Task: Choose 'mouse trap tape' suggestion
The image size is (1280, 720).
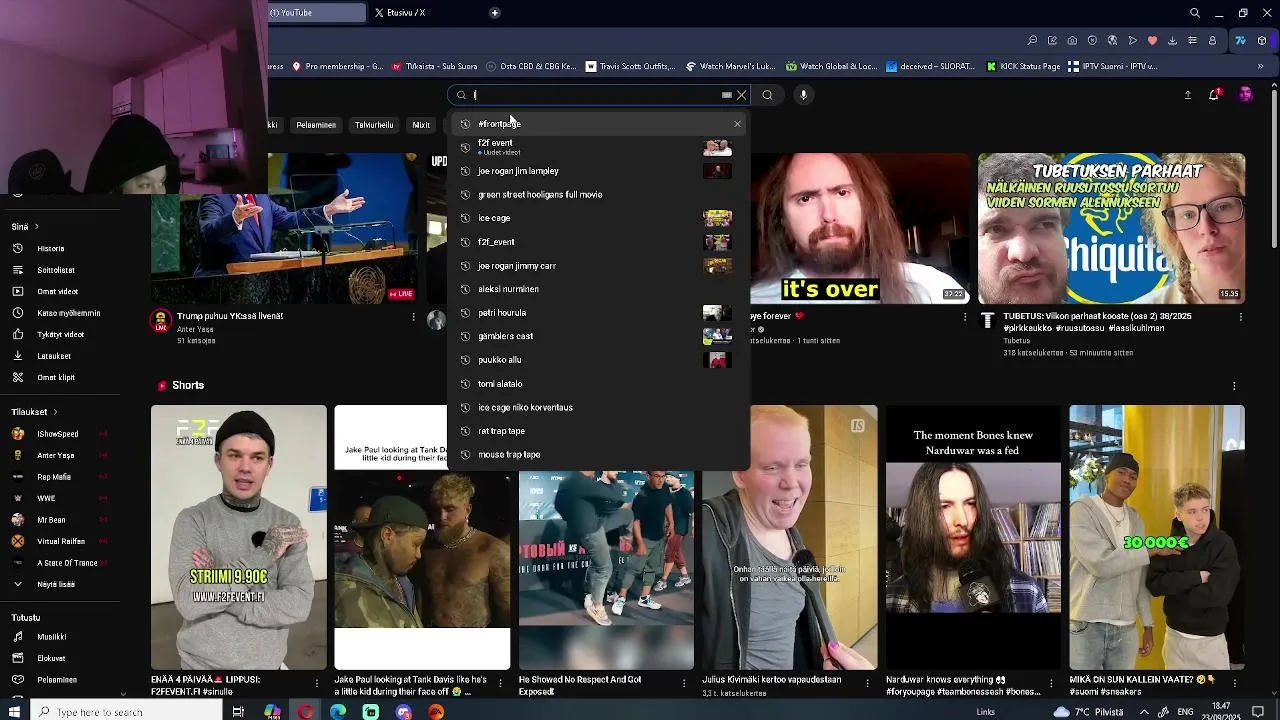Action: coord(598,455)
